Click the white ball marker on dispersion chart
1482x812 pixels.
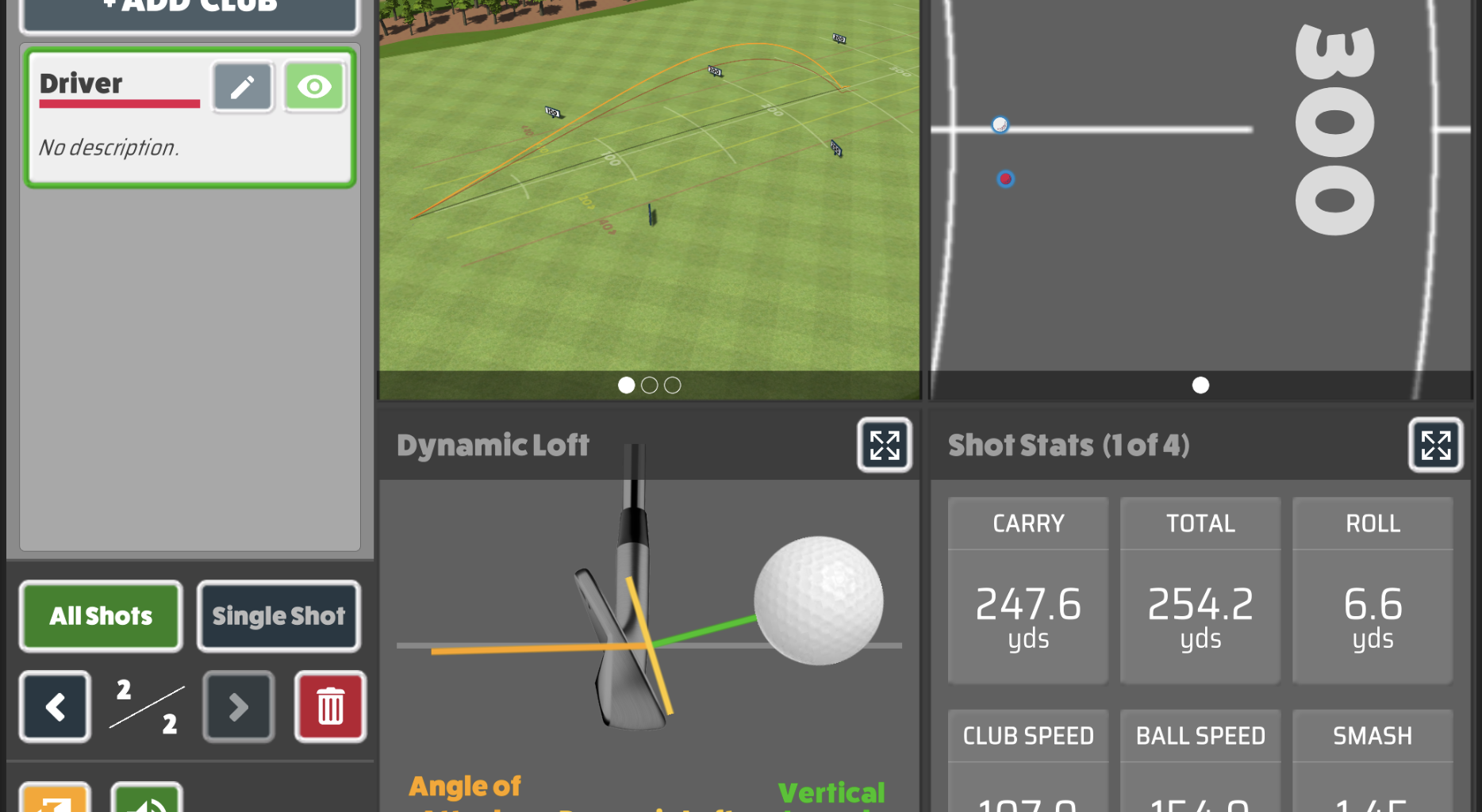click(x=1000, y=124)
